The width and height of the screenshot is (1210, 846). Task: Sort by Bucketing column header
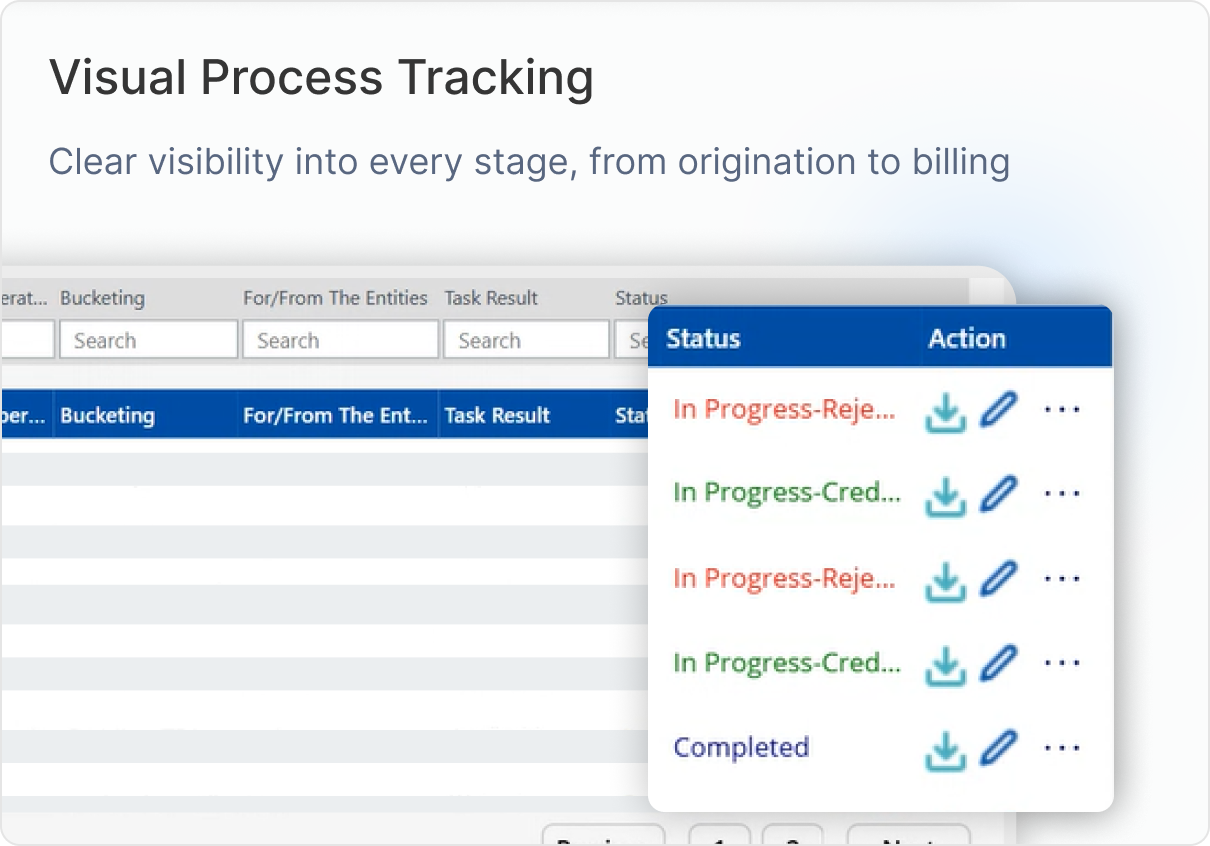pyautogui.click(x=108, y=416)
